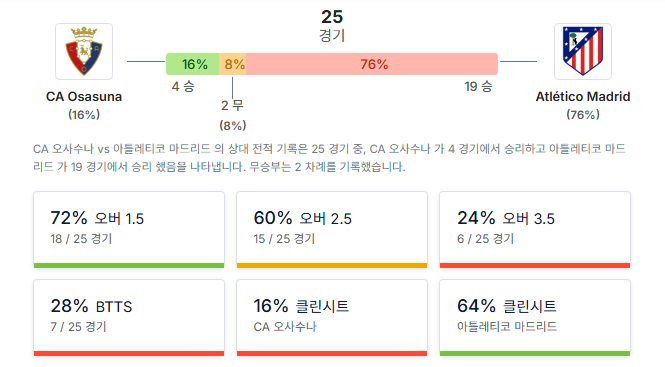
Task: Click the 24% 오버 3.5 stat card
Action: pyautogui.click(x=535, y=230)
